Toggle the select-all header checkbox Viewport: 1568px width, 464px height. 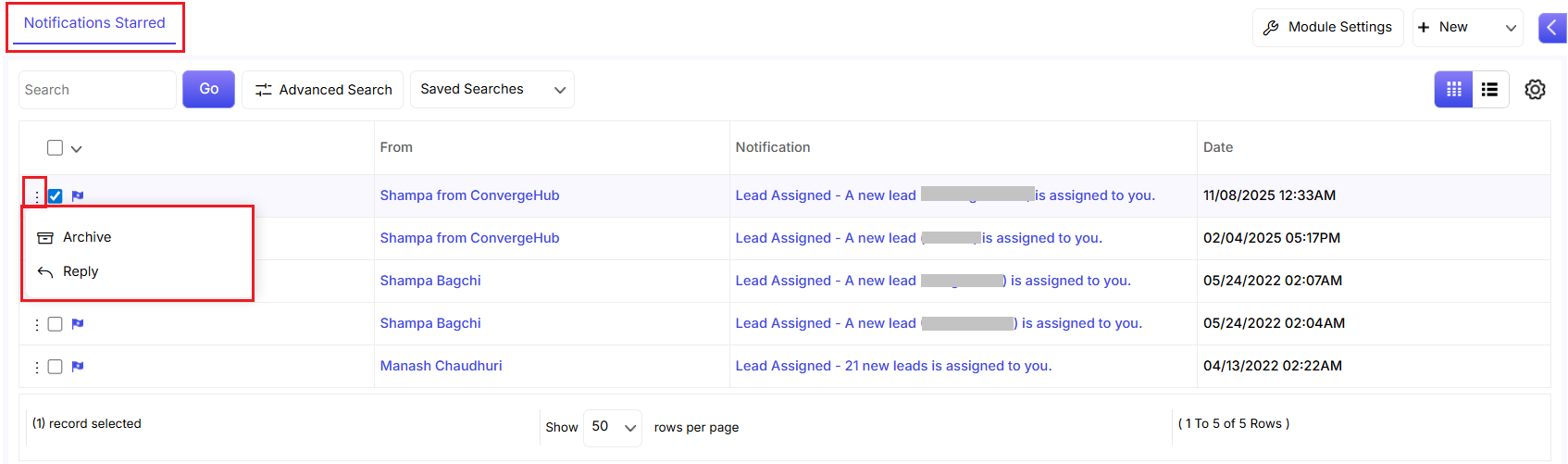[x=56, y=148]
